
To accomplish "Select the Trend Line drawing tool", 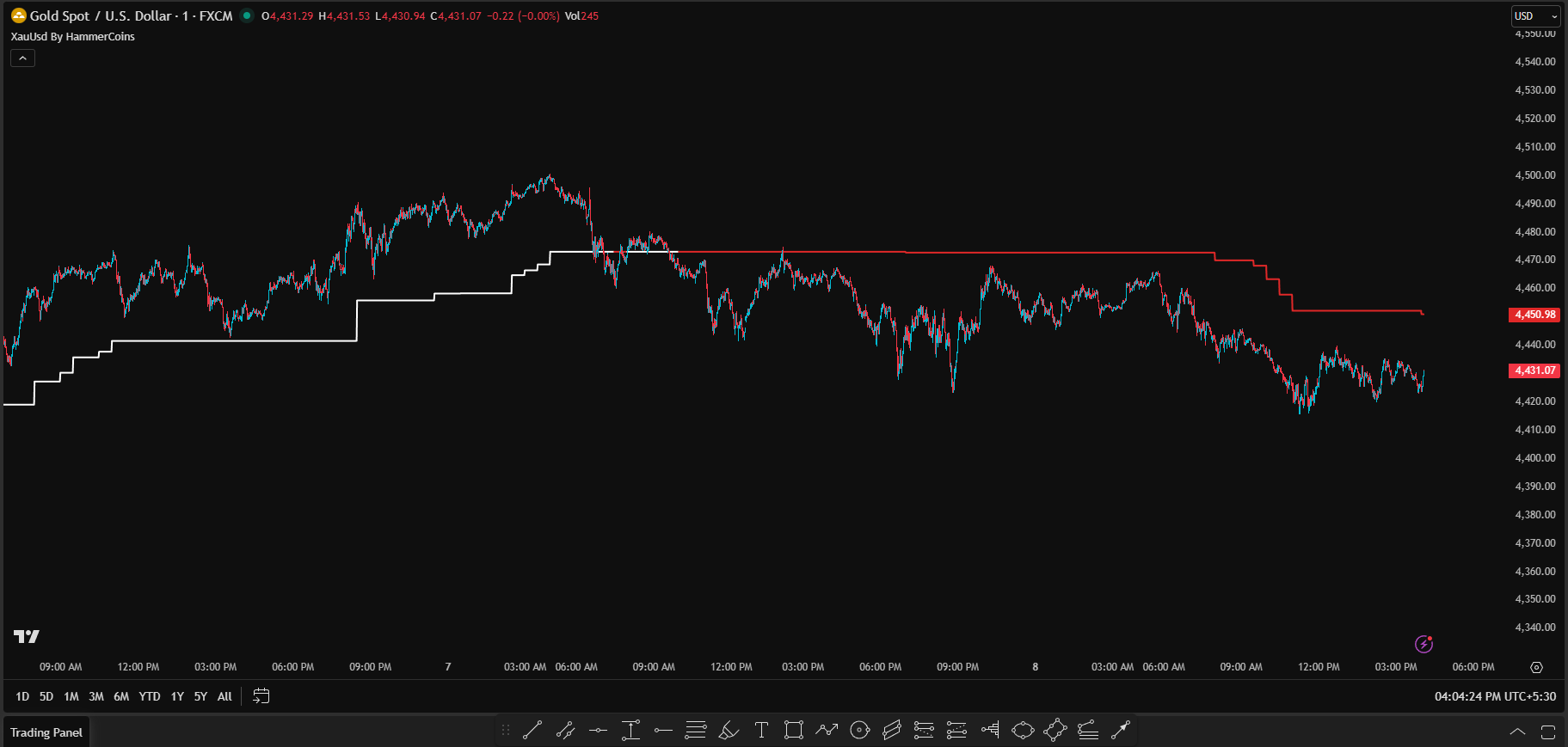I will [x=532, y=731].
